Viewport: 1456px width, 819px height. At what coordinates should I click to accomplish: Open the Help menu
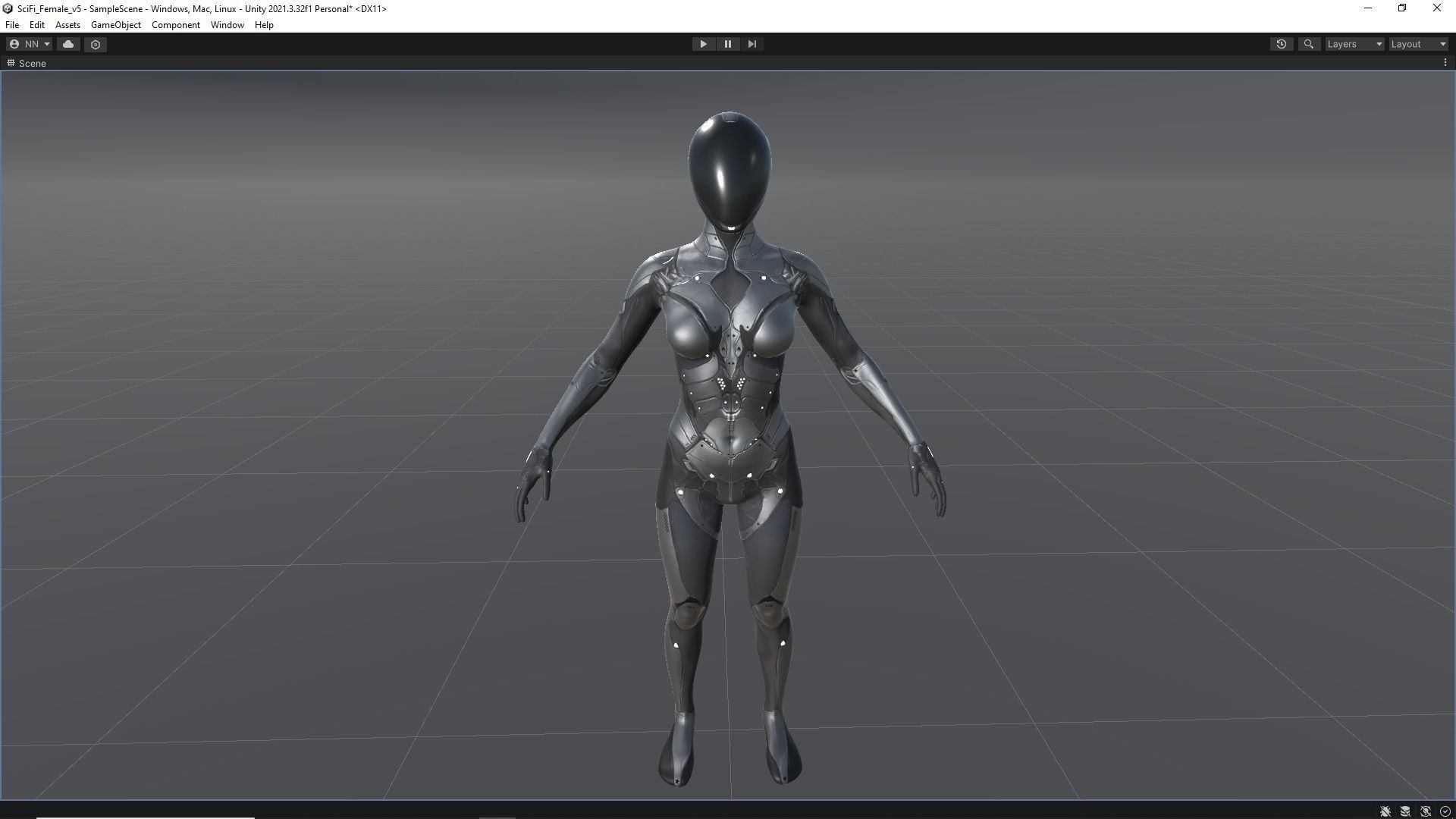coord(264,25)
